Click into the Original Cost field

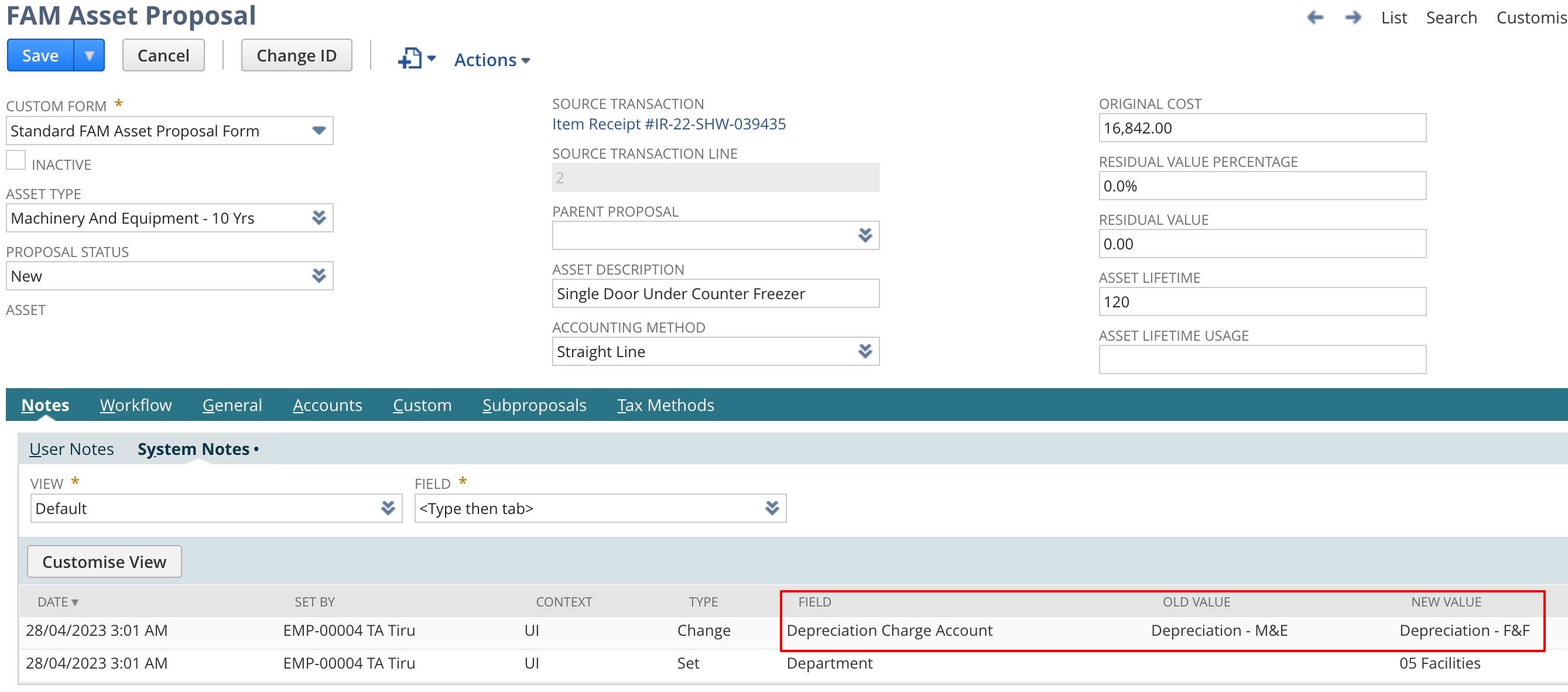pos(1261,128)
